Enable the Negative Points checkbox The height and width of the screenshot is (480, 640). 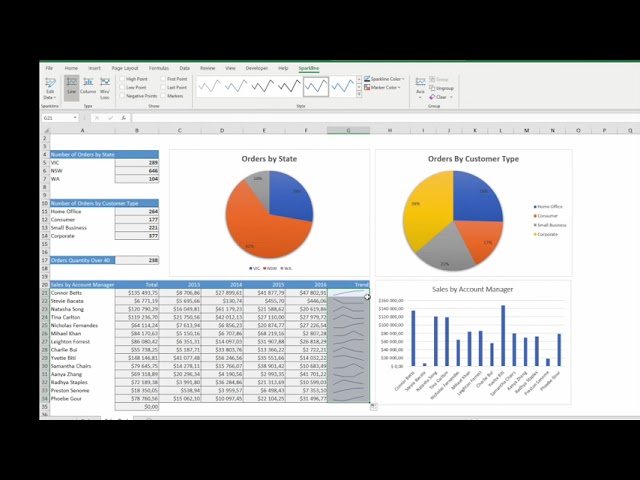122,96
